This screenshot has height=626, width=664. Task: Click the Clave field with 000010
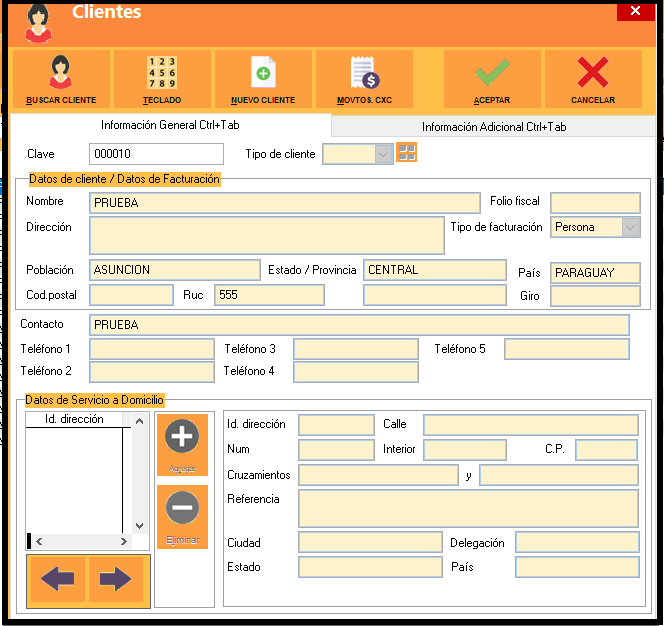click(156, 154)
